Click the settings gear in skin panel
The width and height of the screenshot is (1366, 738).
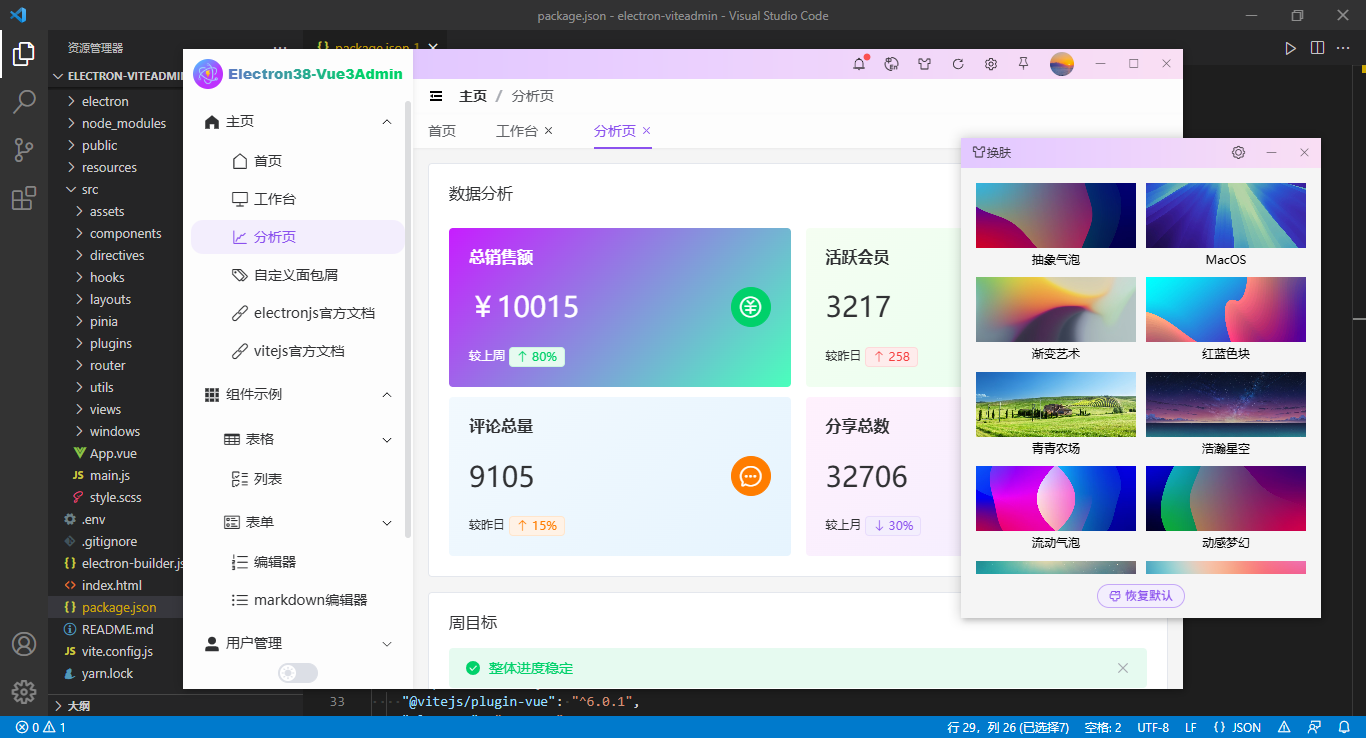(1238, 153)
